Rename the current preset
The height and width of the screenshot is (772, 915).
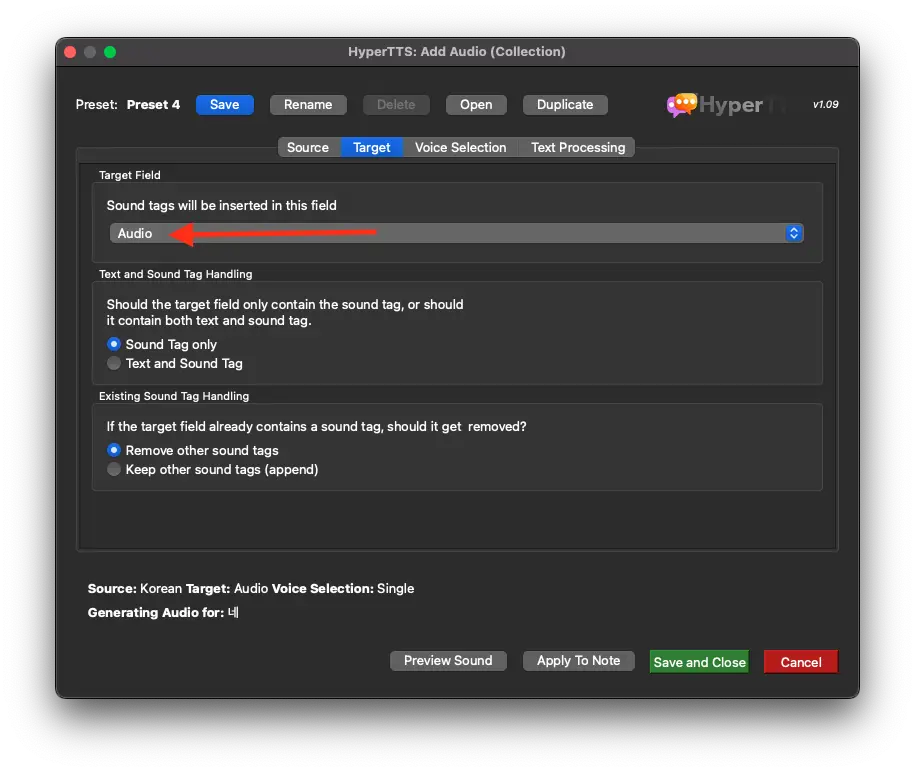coord(308,104)
